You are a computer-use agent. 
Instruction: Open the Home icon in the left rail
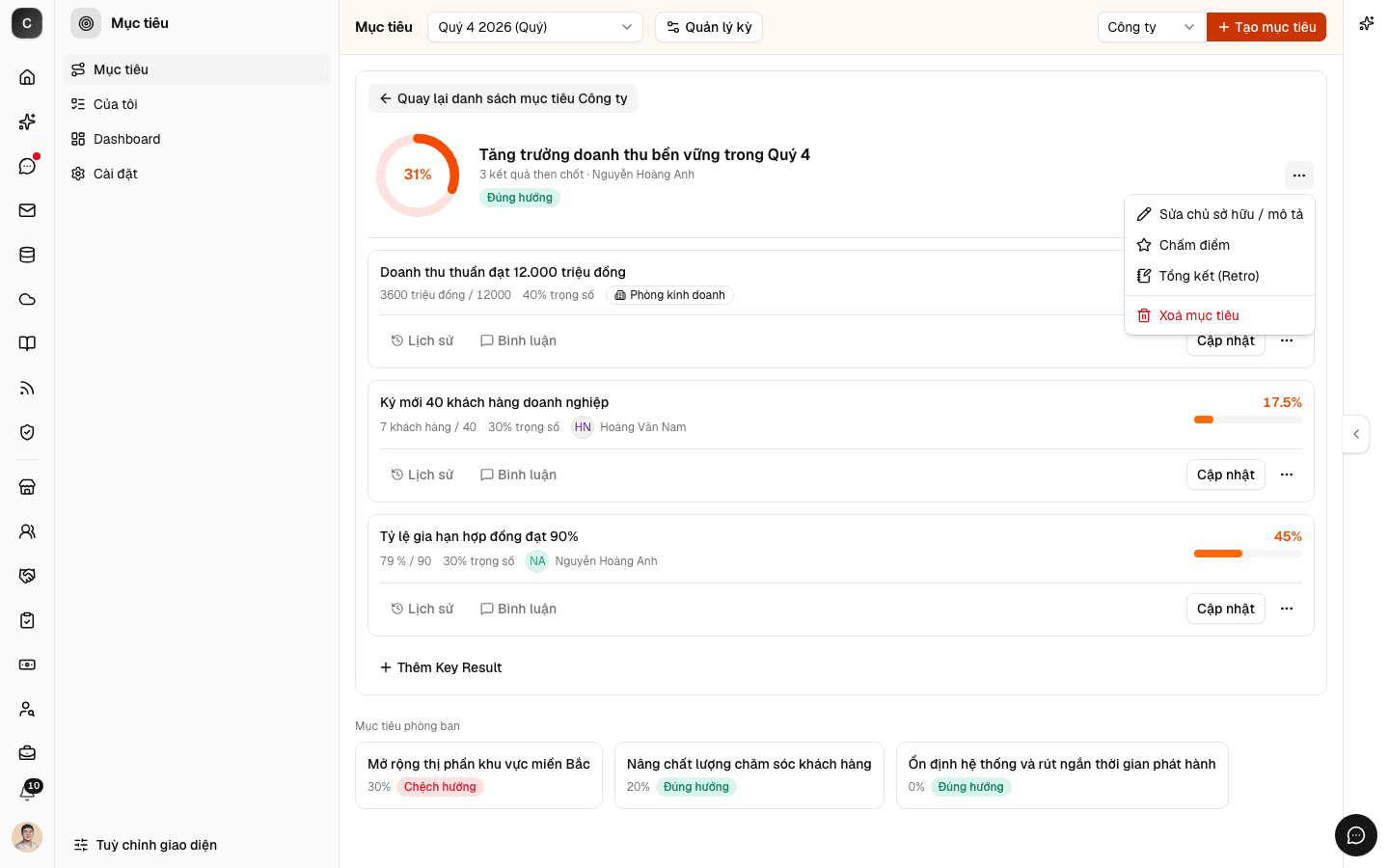point(27,77)
